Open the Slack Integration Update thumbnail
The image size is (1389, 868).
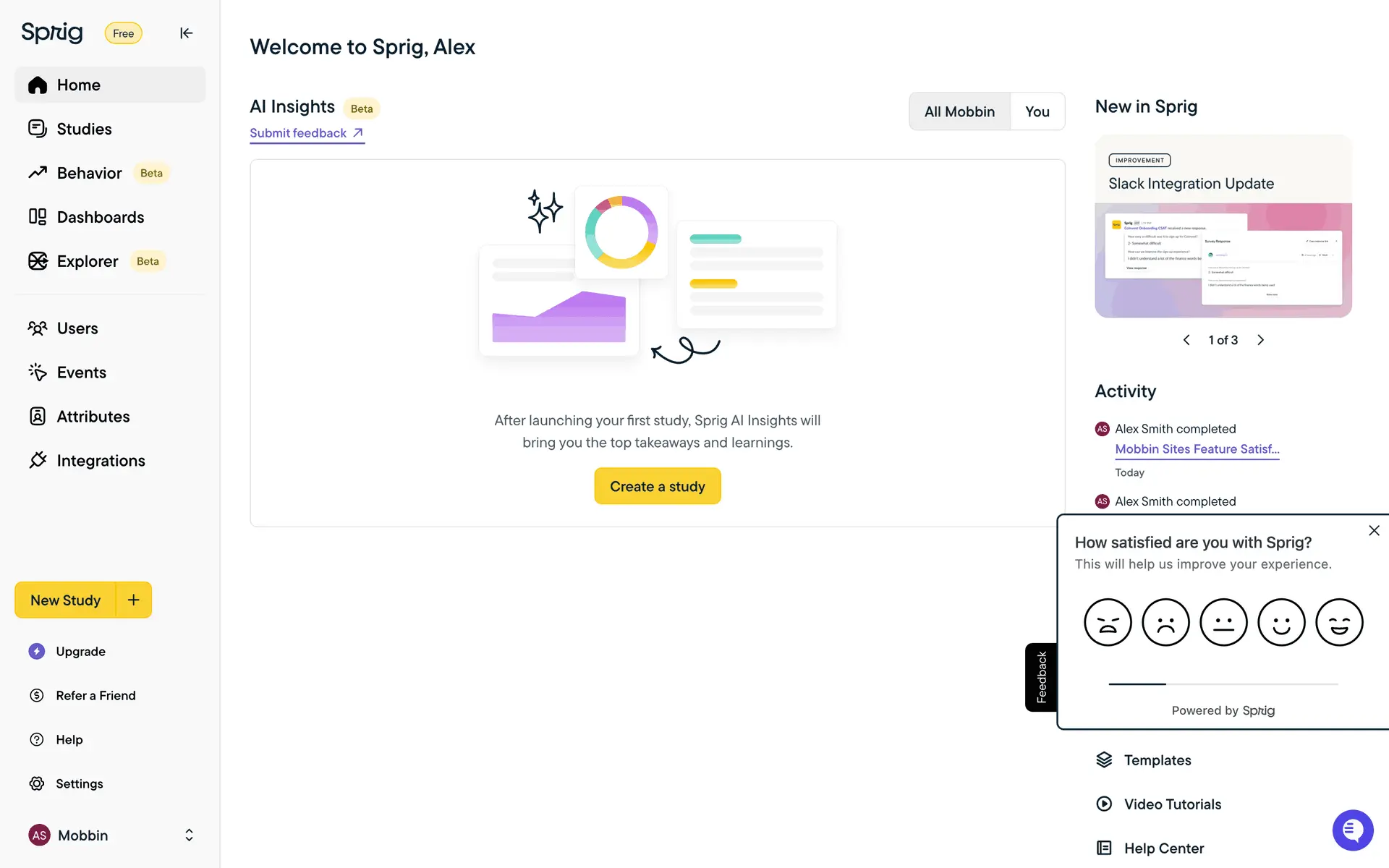(1223, 260)
